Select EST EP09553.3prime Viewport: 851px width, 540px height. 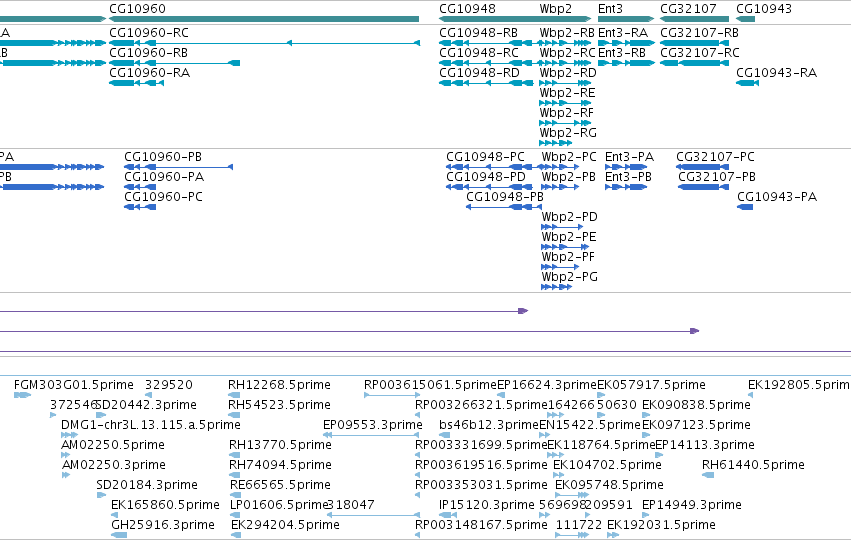[371, 435]
